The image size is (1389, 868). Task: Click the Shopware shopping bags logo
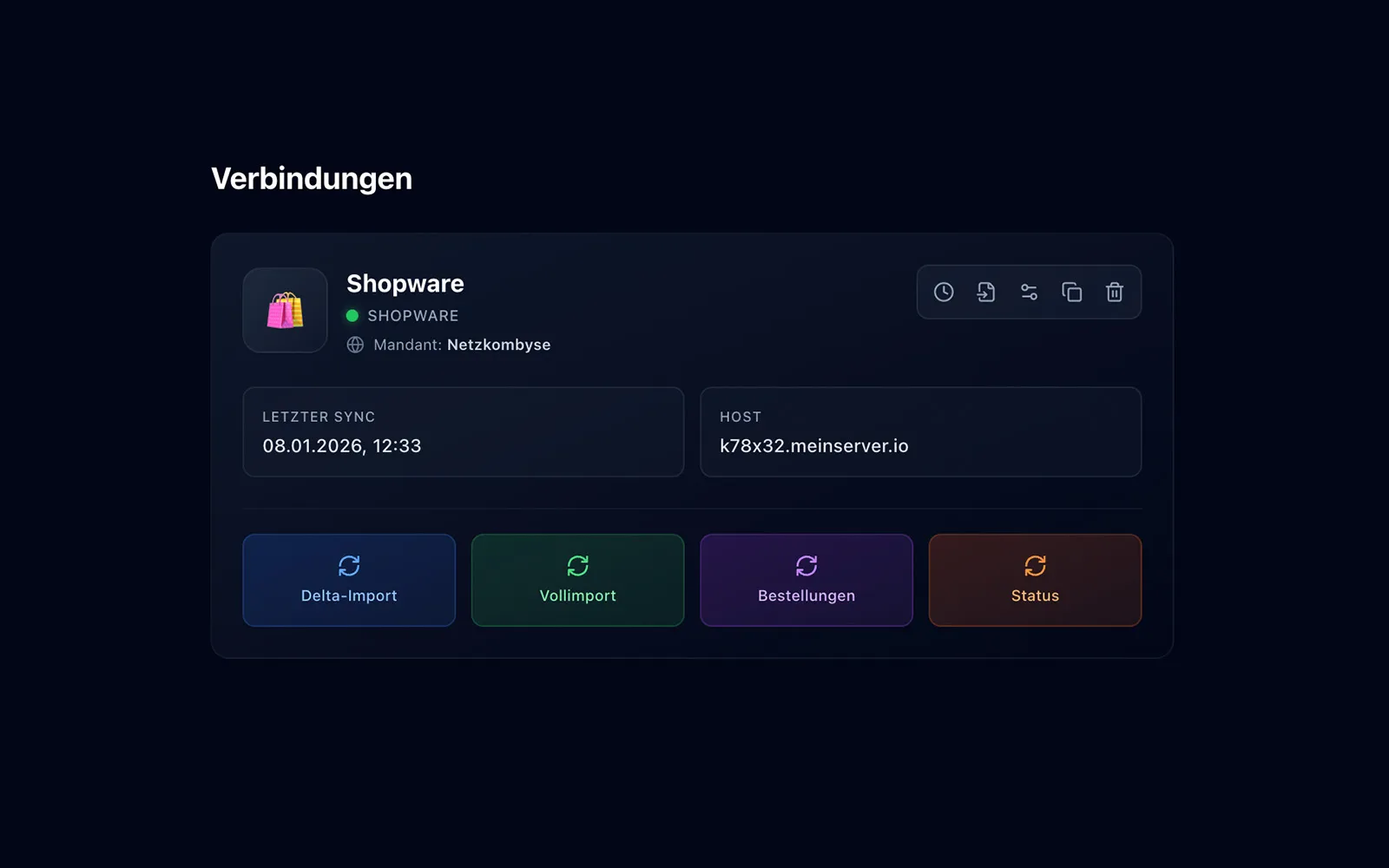tap(285, 310)
